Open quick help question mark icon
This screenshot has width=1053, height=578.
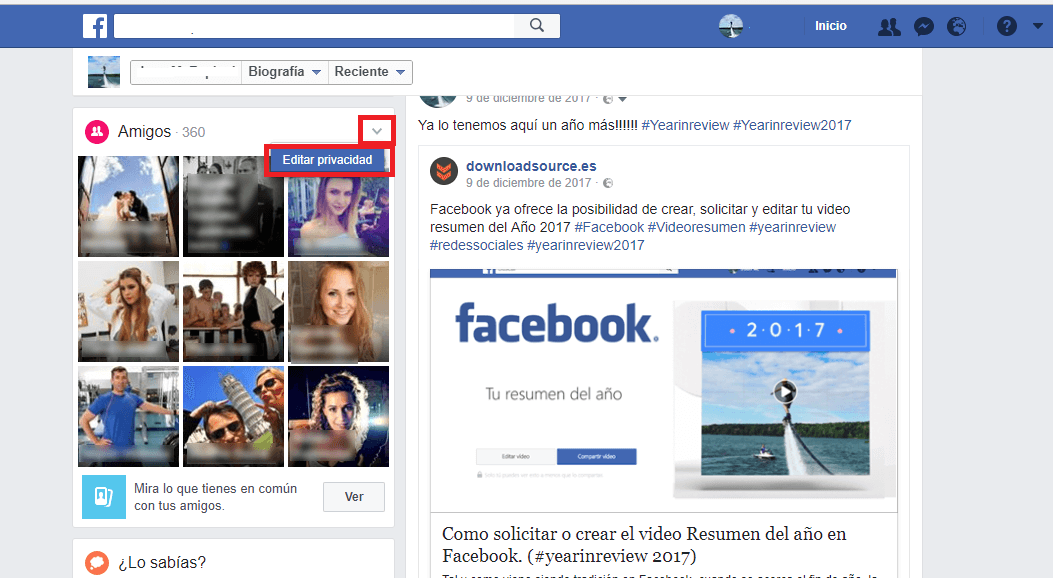click(x=1006, y=27)
